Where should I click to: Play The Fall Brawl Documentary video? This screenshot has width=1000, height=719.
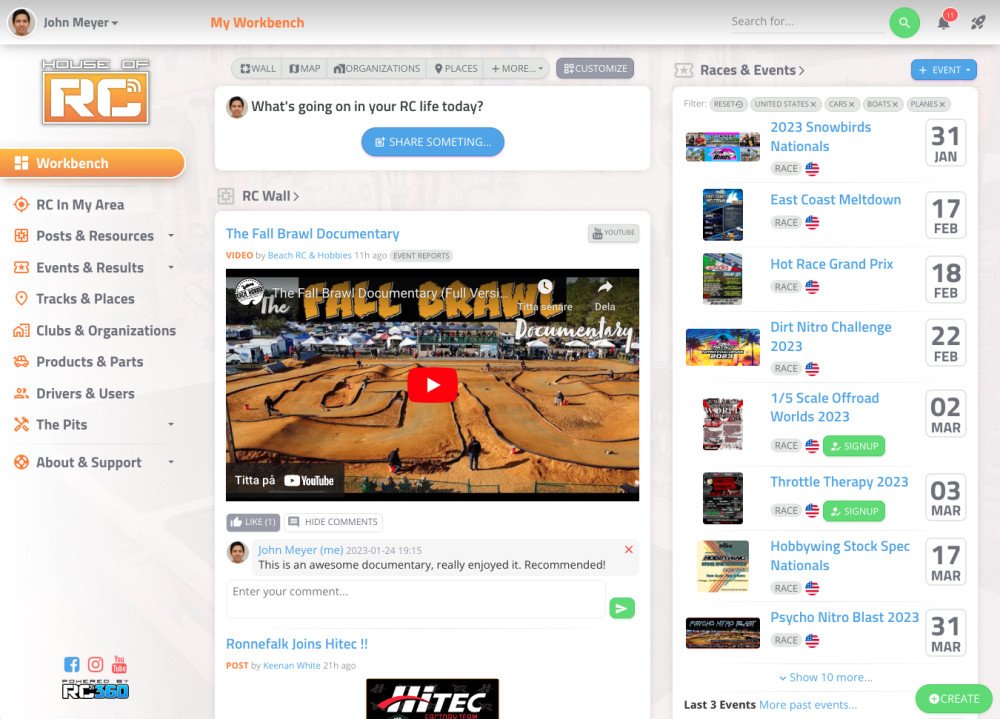[432, 385]
